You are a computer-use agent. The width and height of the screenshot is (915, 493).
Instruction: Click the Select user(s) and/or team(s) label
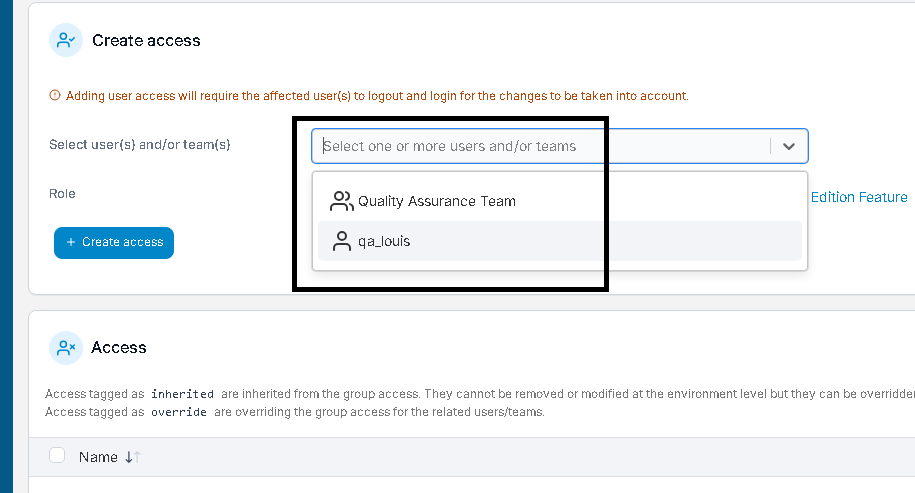point(140,144)
